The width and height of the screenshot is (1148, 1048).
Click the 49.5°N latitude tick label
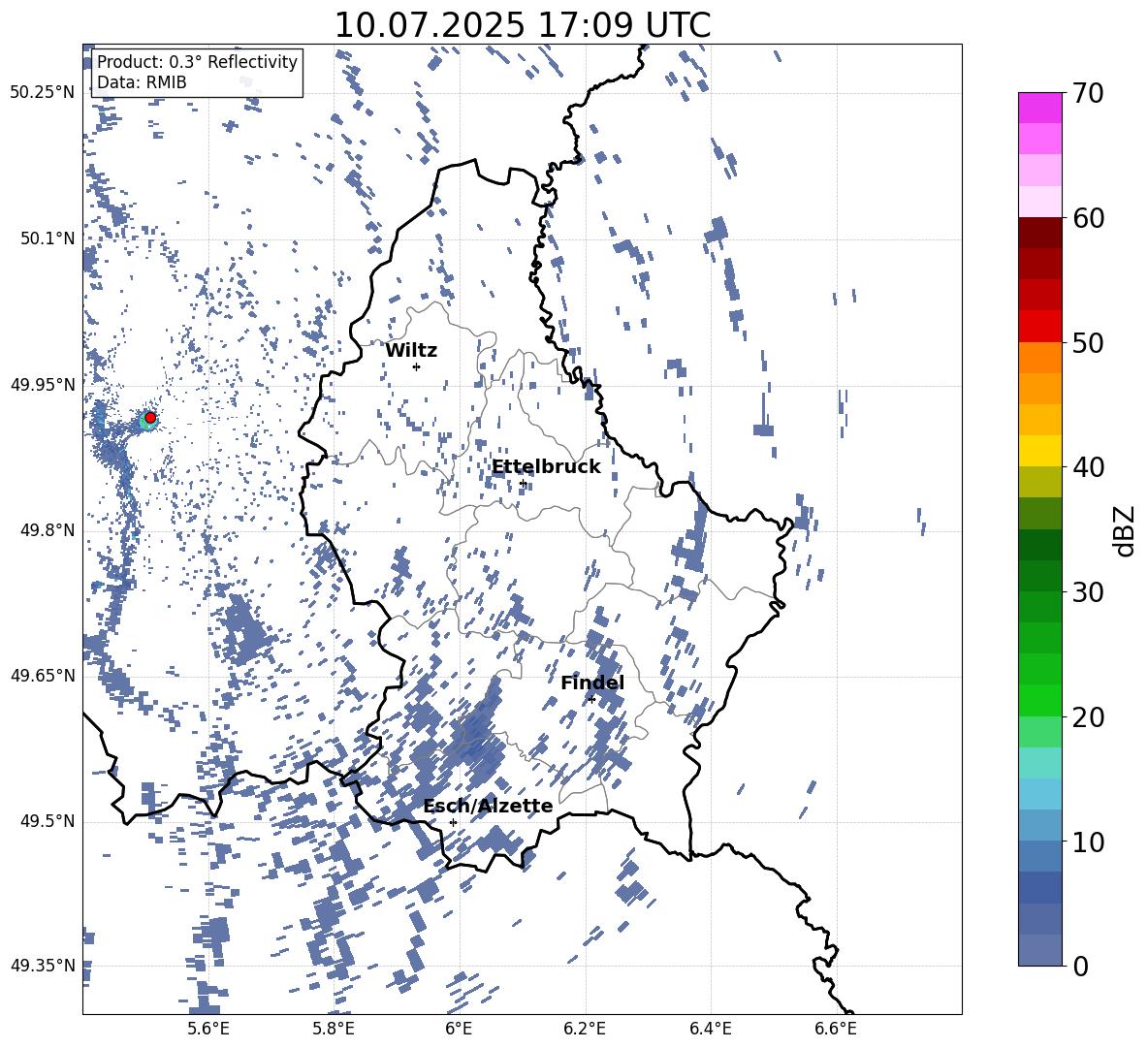(48, 821)
